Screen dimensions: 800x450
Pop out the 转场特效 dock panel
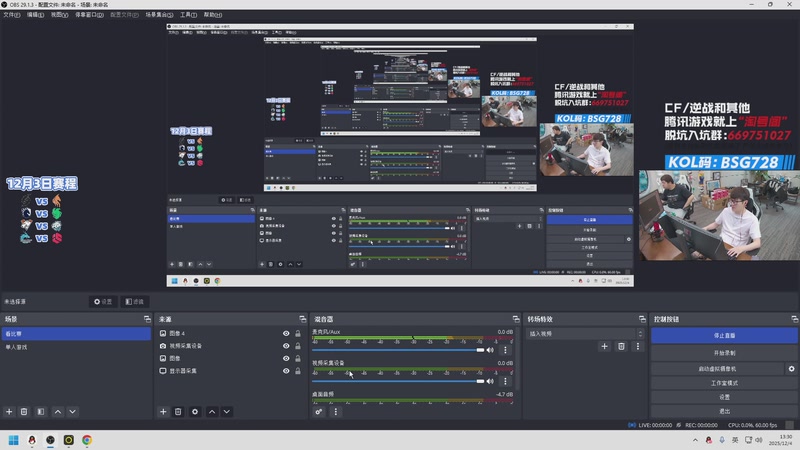[x=642, y=319]
